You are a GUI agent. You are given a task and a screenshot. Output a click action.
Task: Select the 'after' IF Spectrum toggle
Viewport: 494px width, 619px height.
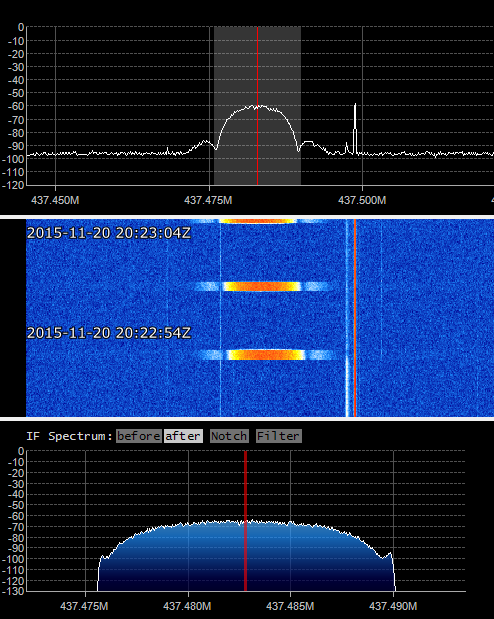click(183, 436)
